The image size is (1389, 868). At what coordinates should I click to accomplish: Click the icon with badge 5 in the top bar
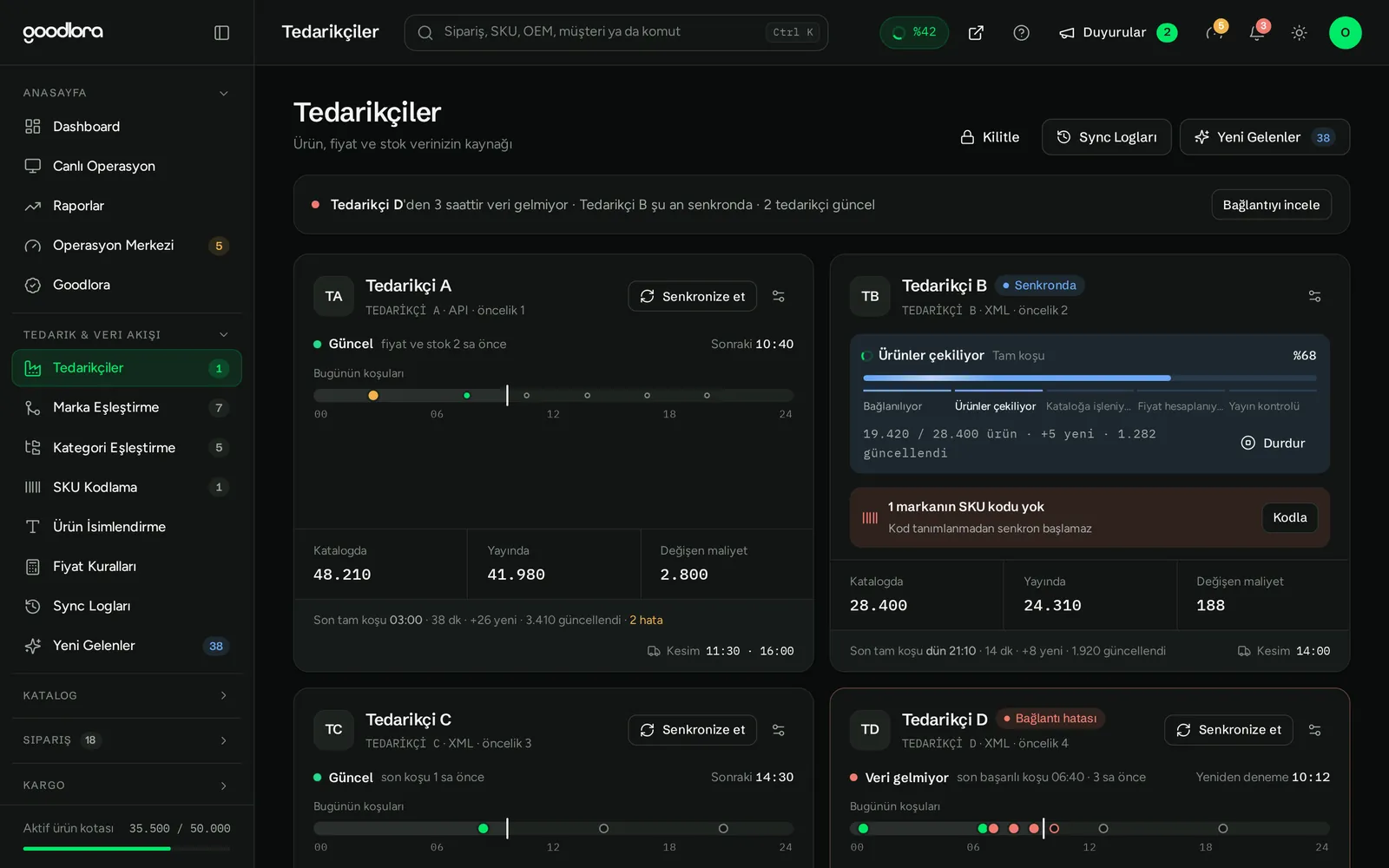coord(1215,33)
